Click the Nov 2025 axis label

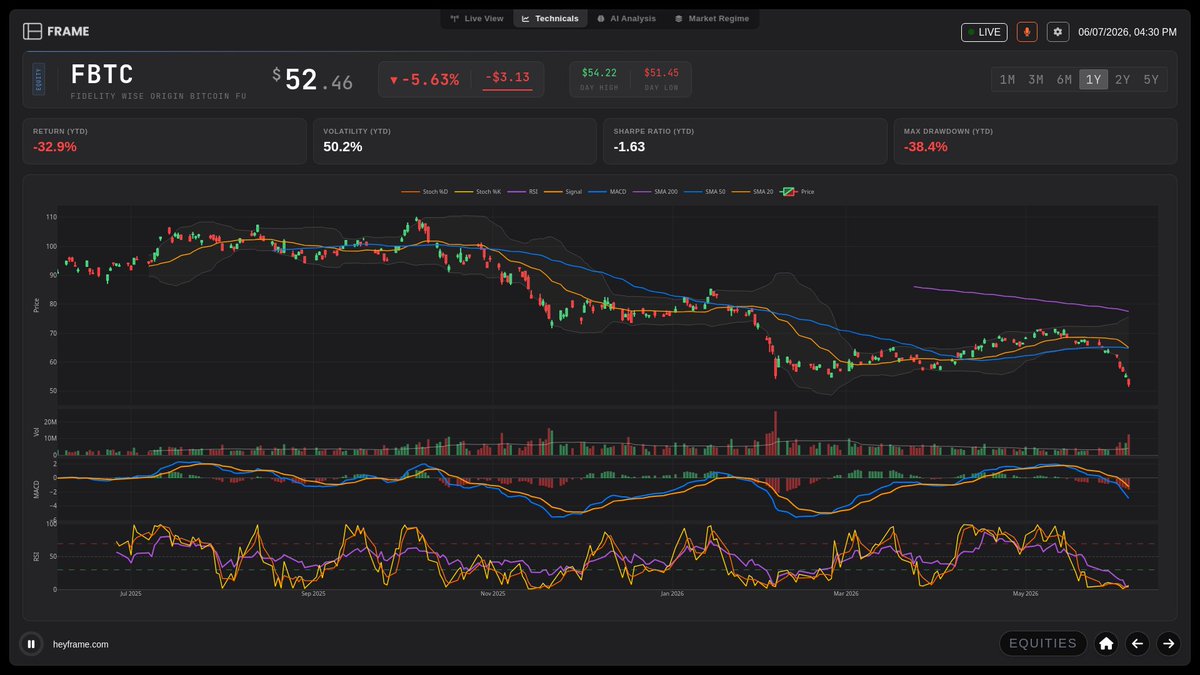[492, 594]
